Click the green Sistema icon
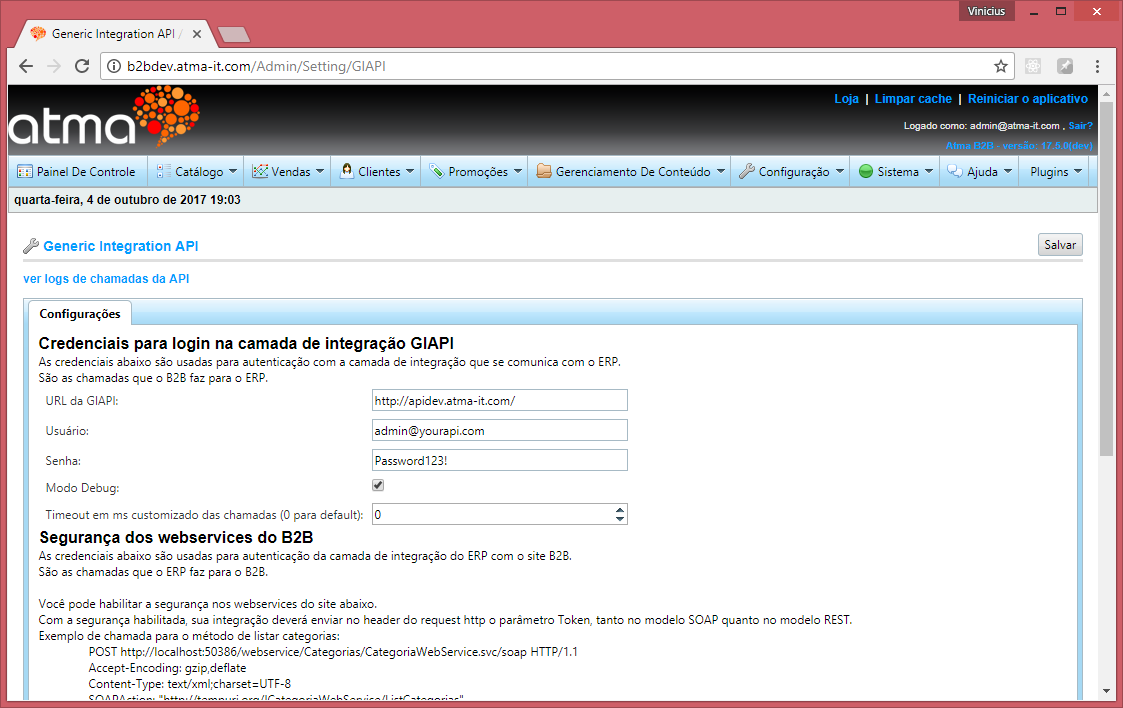 (x=865, y=172)
